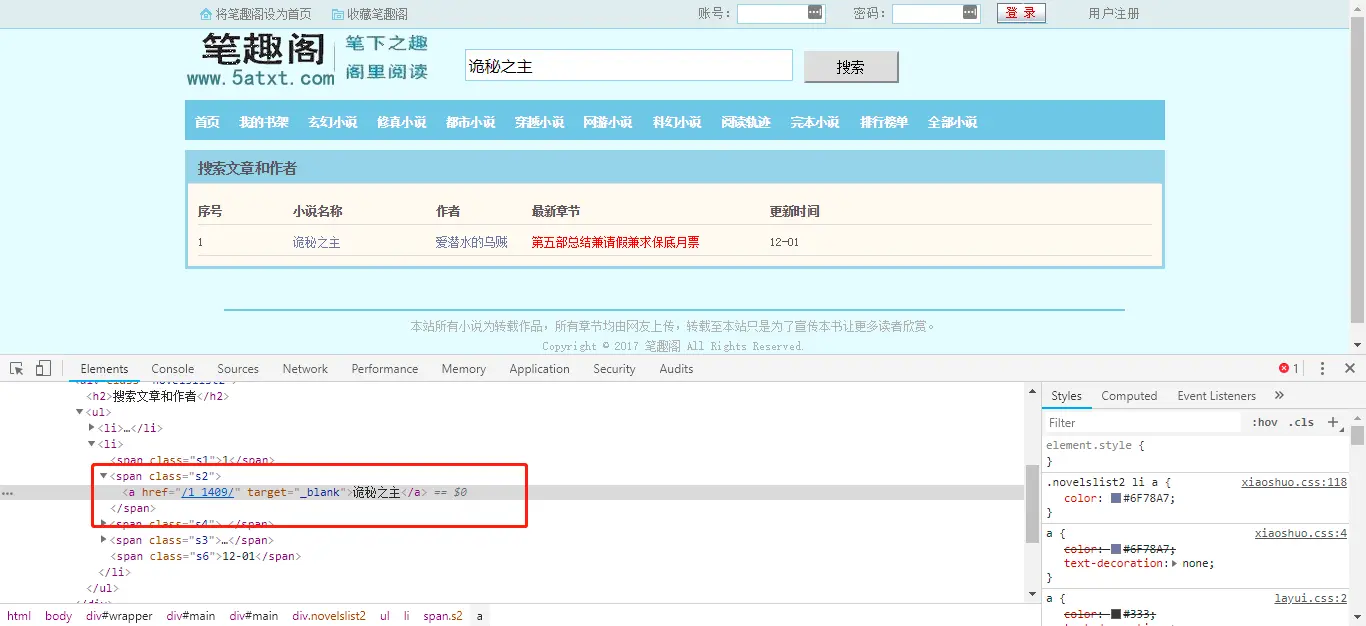Viewport: 1366px width, 626px height.
Task: Click the 登录 login button
Action: click(x=1021, y=13)
